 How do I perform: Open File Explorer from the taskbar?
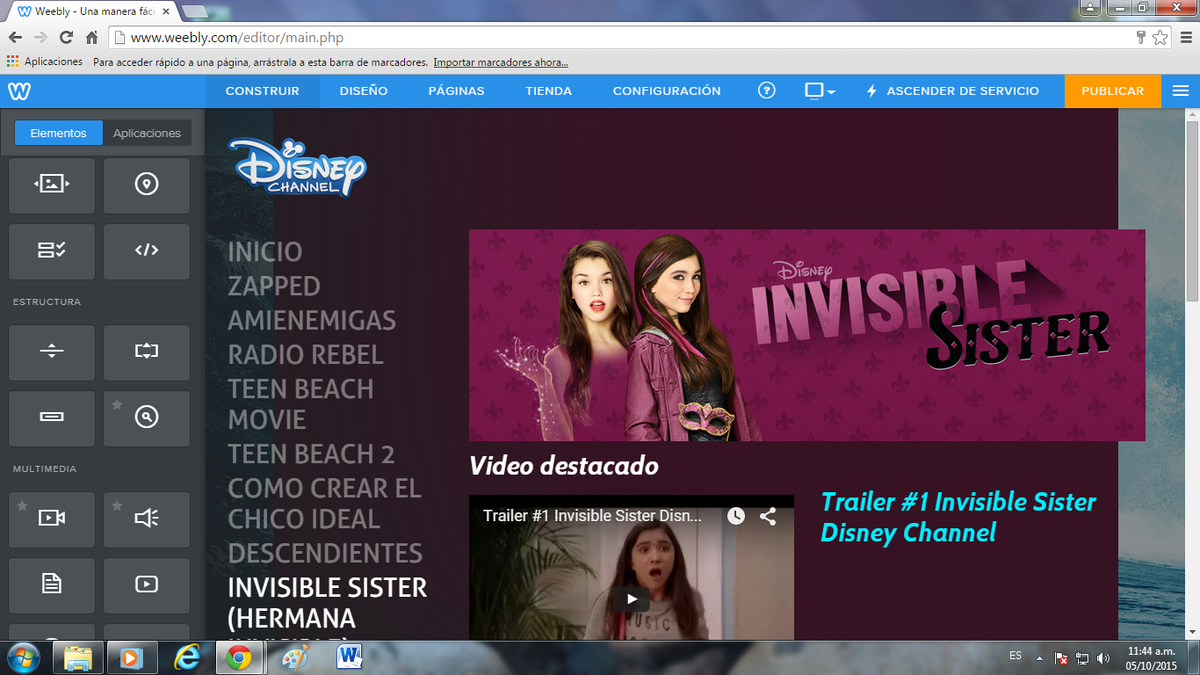79,657
